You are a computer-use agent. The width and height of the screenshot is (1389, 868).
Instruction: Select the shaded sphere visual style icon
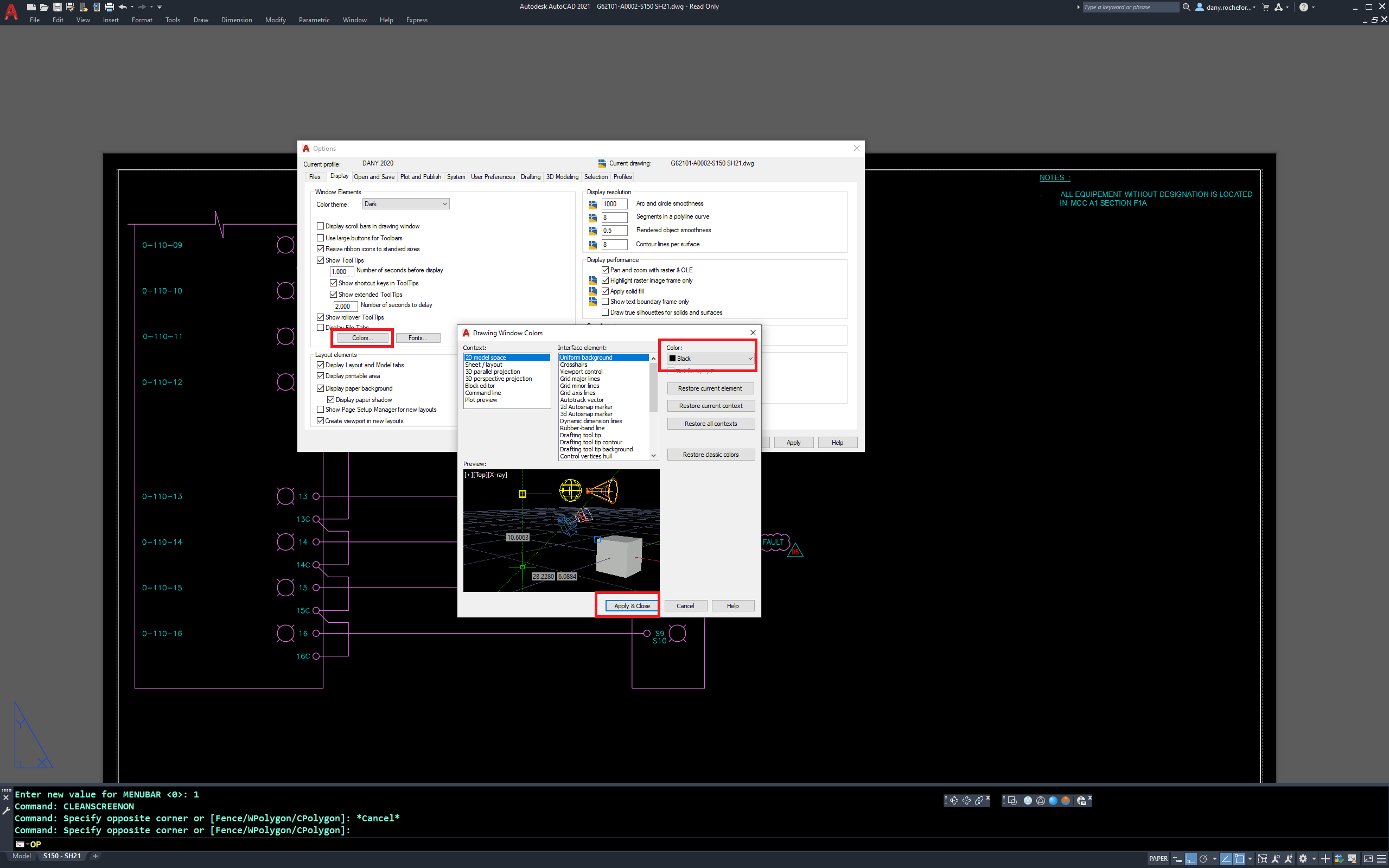1053,800
